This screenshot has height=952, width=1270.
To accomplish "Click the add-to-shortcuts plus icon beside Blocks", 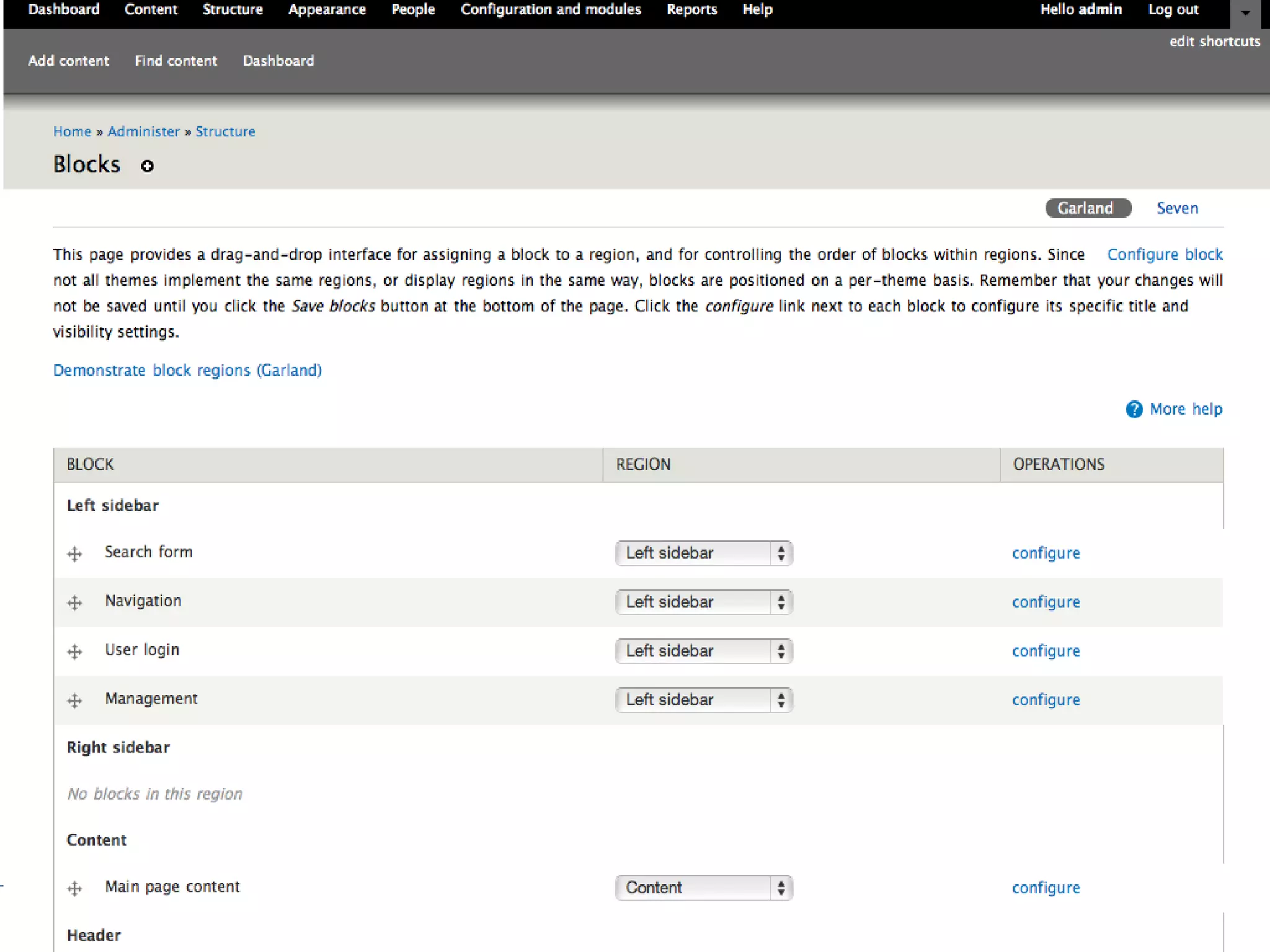I will point(147,166).
